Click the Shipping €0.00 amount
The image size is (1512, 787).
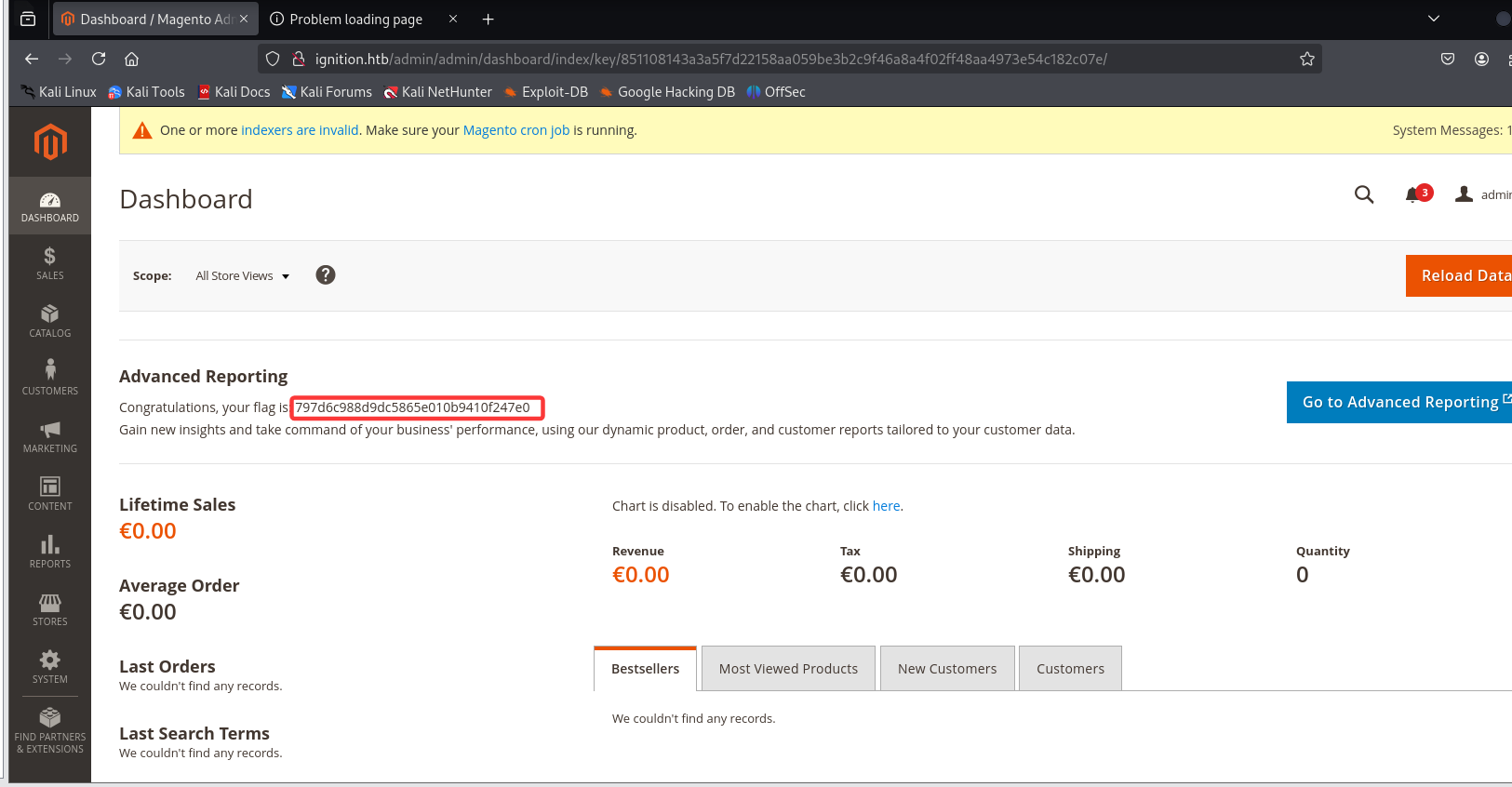click(x=1097, y=575)
